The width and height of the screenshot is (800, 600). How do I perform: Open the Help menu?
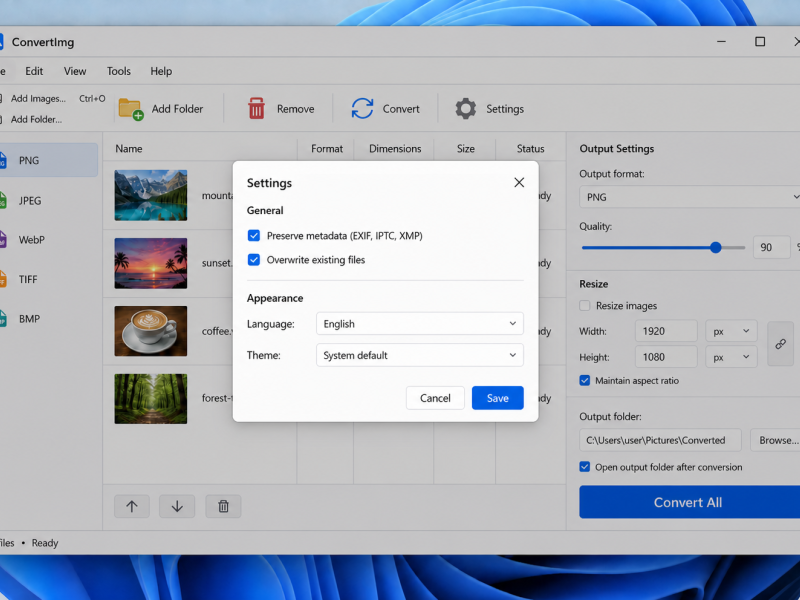click(161, 71)
